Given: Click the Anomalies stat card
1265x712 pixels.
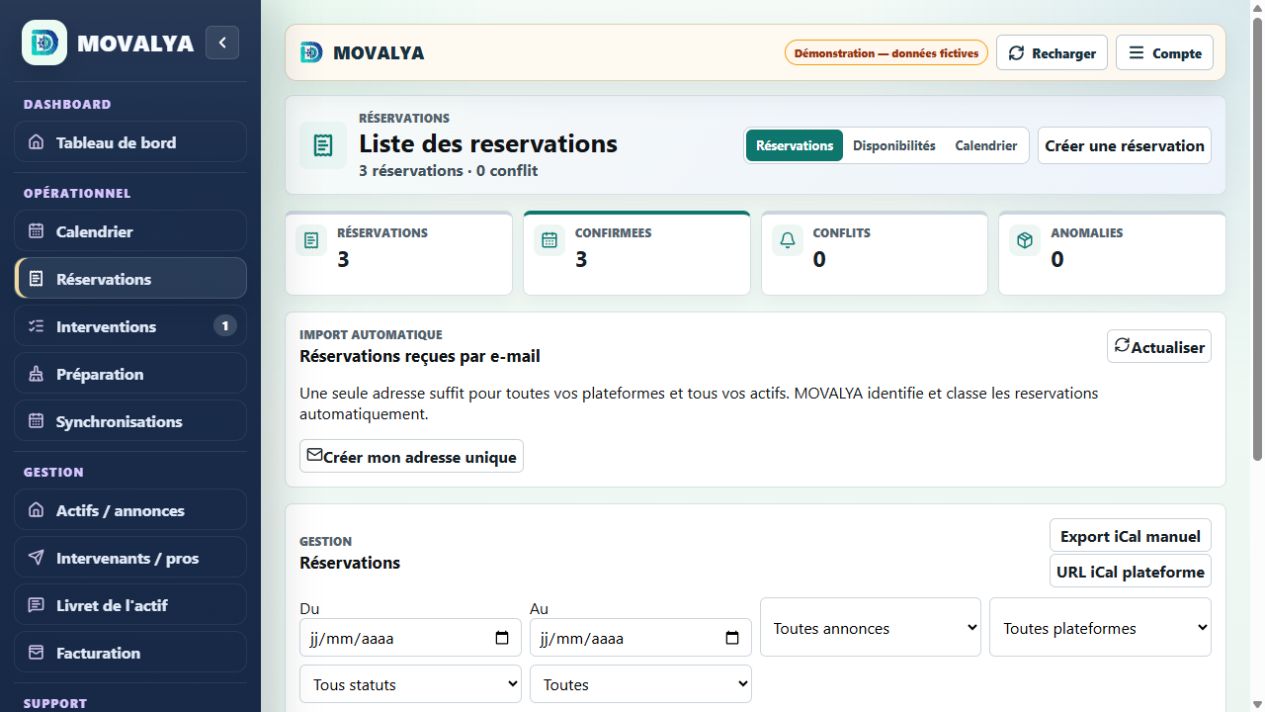Looking at the screenshot, I should [1112, 253].
